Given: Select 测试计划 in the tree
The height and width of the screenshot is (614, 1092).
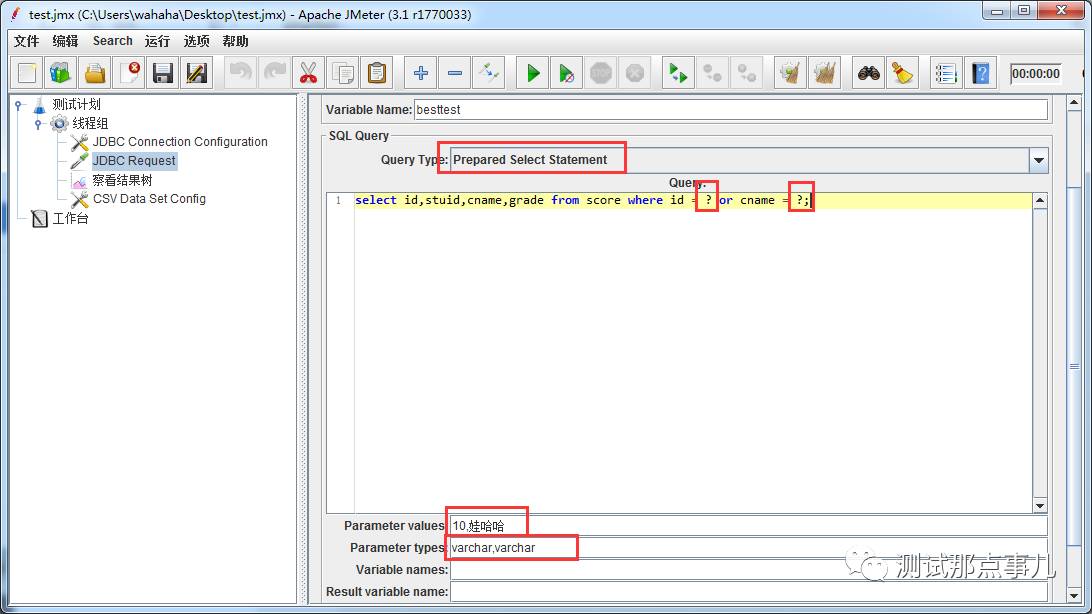Looking at the screenshot, I should click(x=77, y=104).
